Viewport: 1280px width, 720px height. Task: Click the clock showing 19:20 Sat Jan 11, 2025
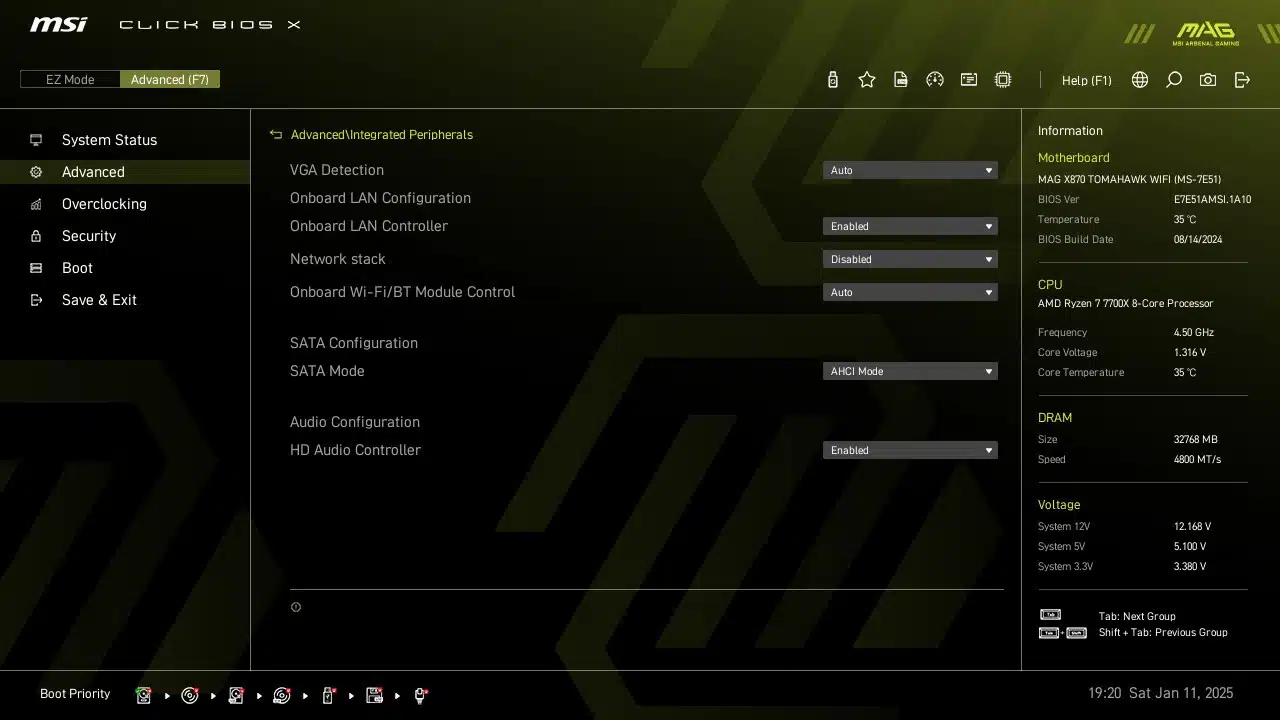click(1160, 693)
